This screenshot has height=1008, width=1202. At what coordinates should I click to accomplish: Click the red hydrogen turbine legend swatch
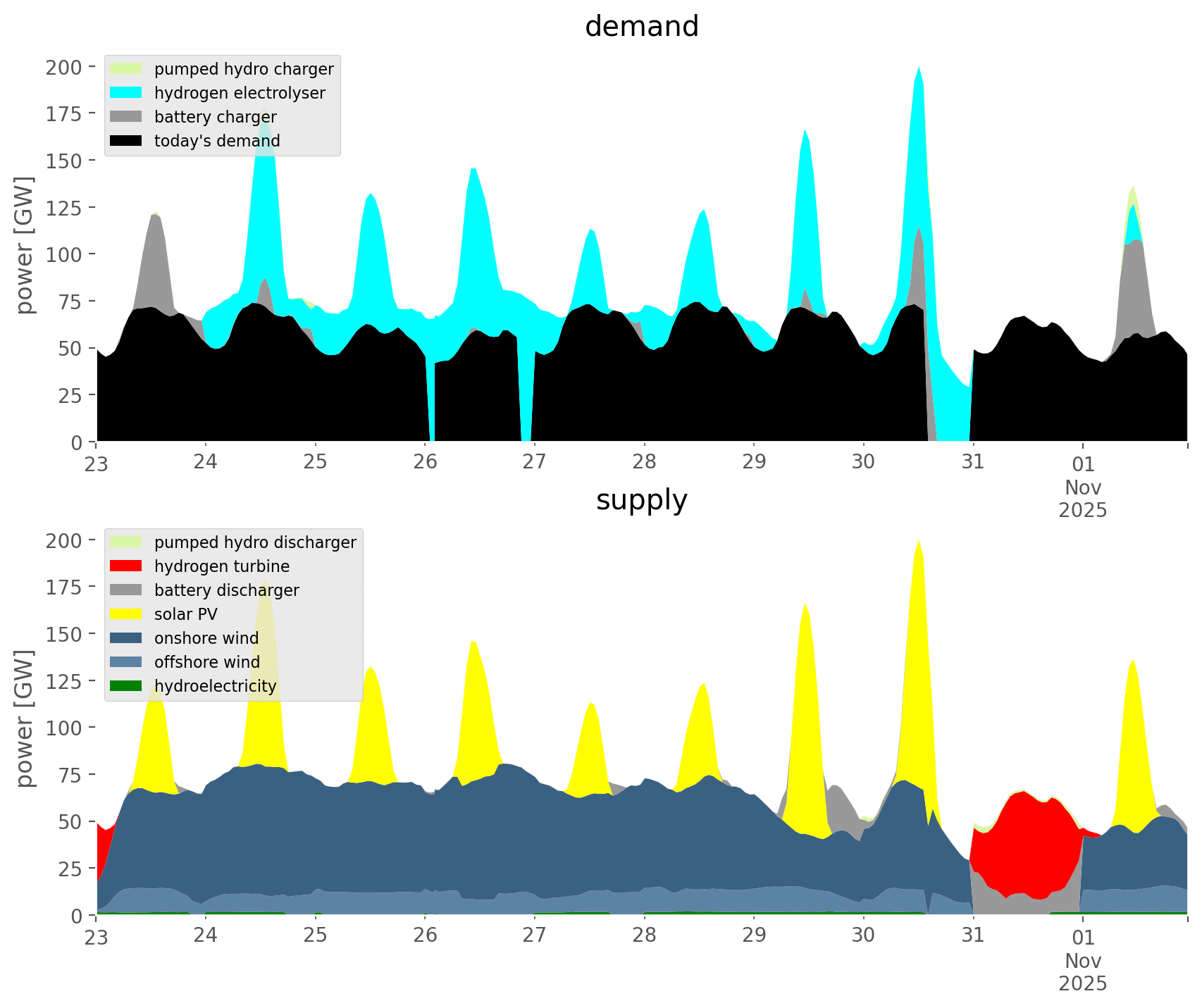(x=125, y=566)
